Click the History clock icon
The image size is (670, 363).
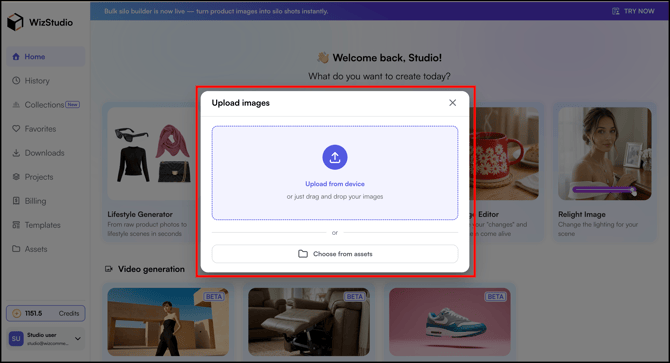click(x=16, y=80)
